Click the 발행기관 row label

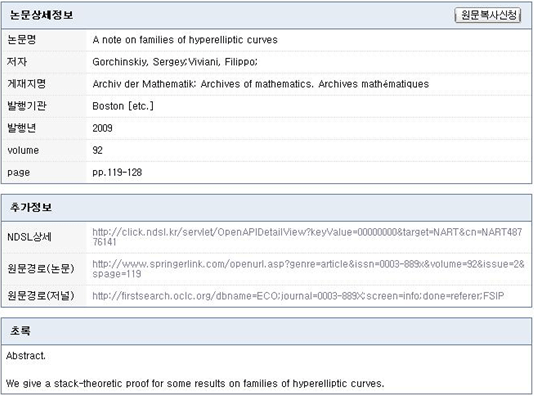tap(27, 106)
